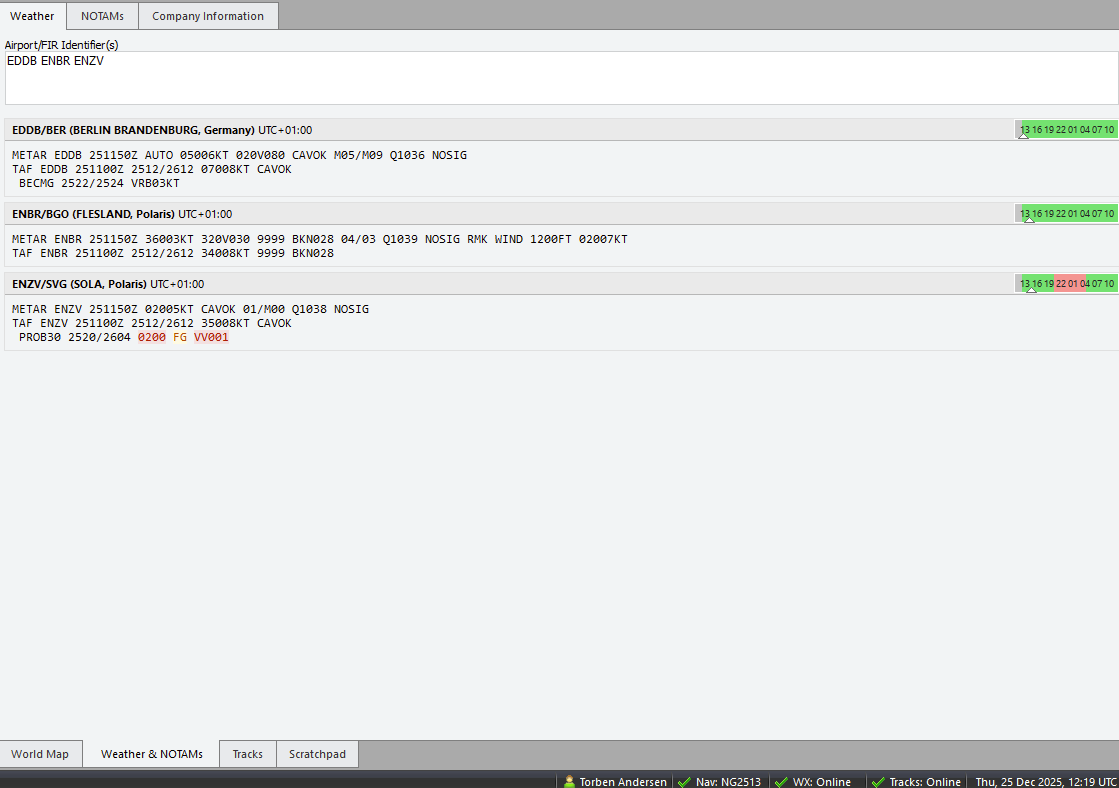
Task: Select hour 22 on the EDDB forecast timeline
Action: (x=1061, y=129)
